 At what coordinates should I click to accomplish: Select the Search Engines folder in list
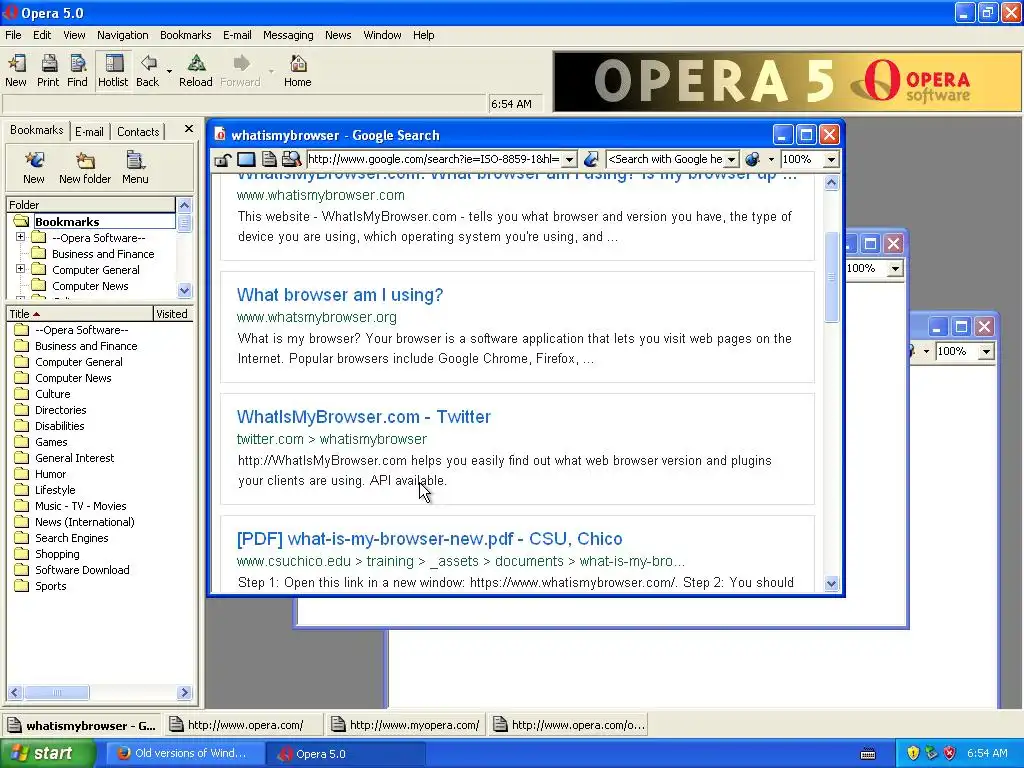[71, 538]
